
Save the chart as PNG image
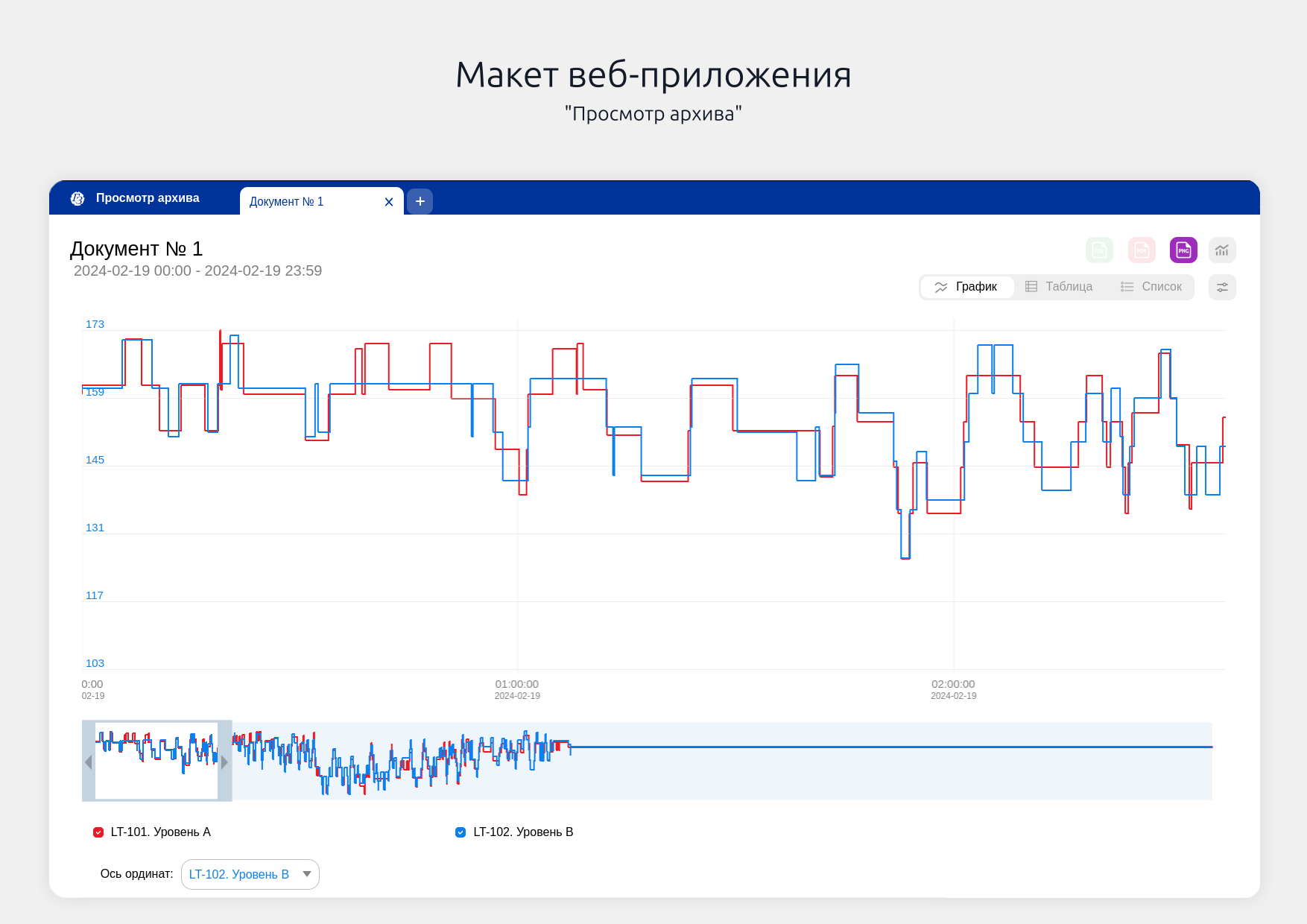1183,250
